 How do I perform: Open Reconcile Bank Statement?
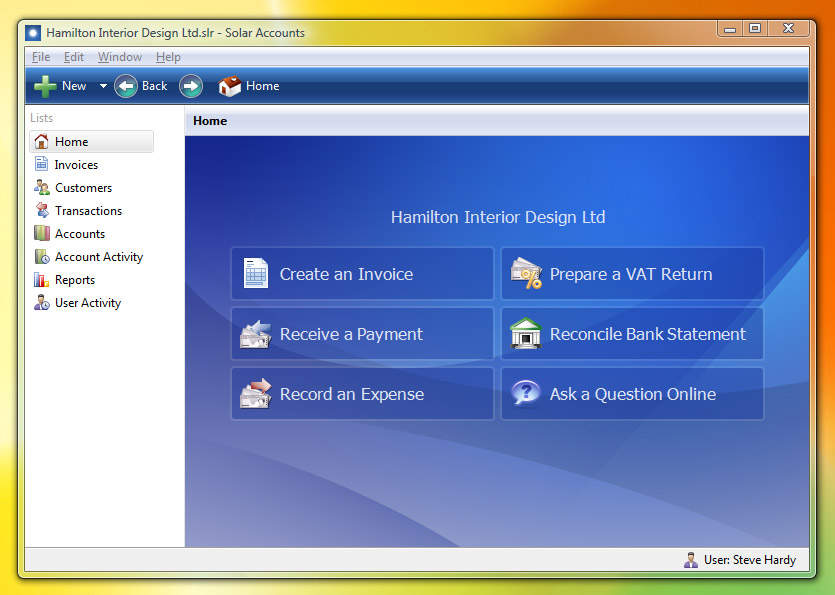632,334
